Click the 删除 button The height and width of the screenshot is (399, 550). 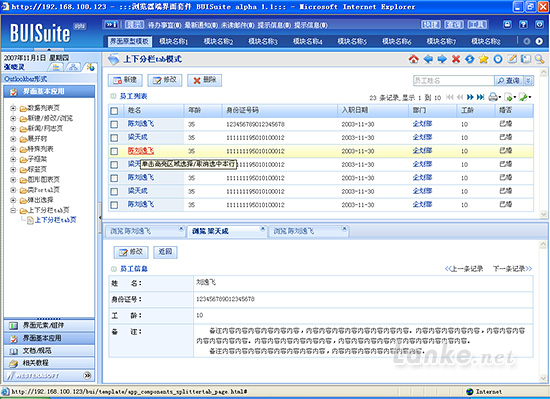coord(204,80)
